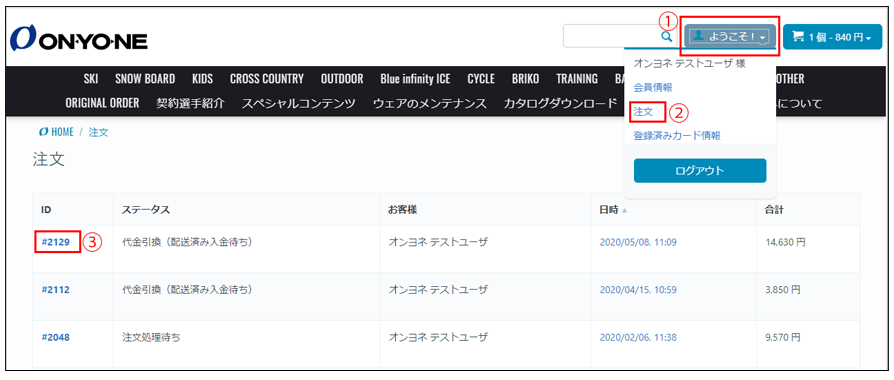The height and width of the screenshot is (380, 894).
Task: Open order #2112
Action: click(x=55, y=290)
